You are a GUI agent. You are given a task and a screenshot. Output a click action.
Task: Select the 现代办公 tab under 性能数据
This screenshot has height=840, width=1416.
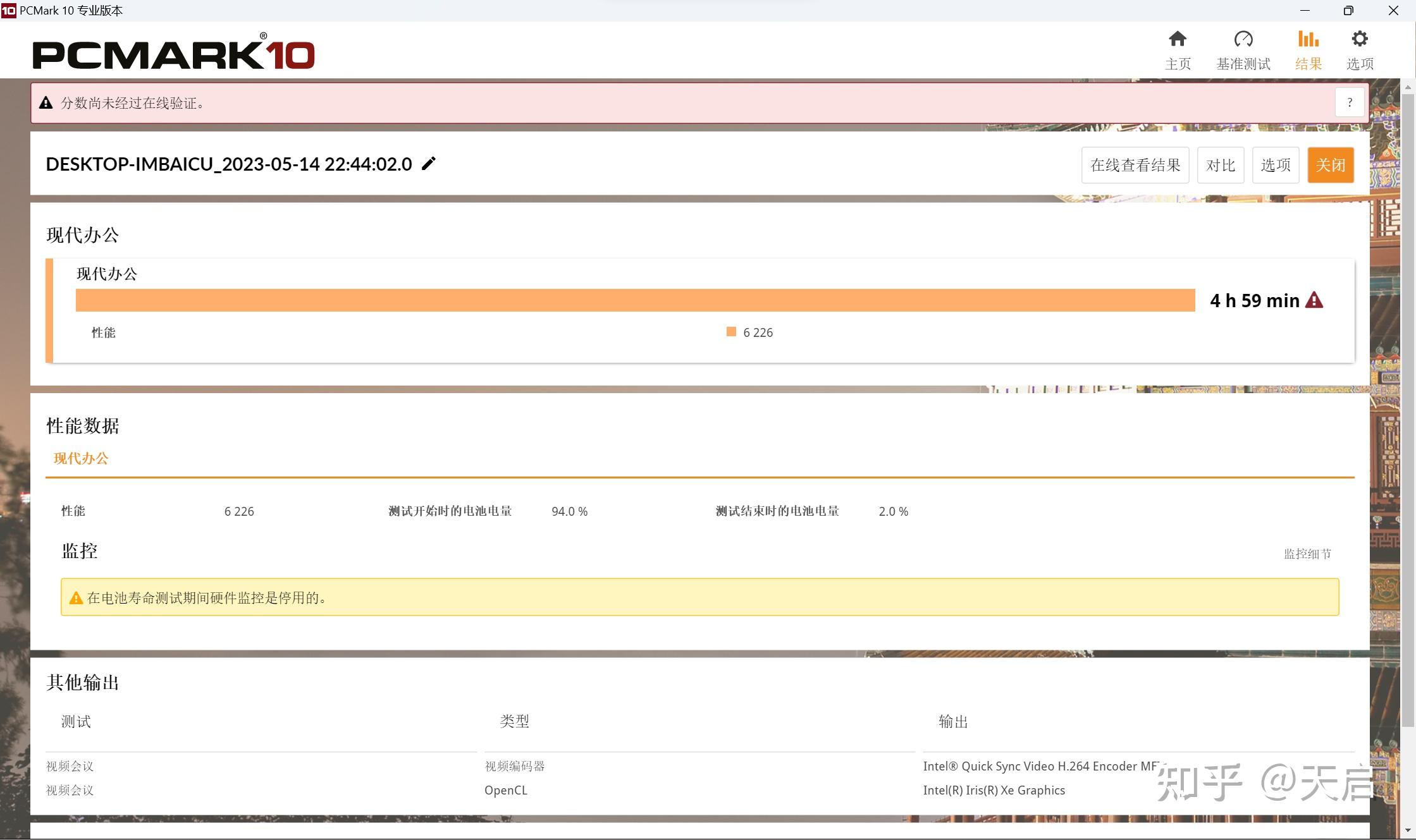81,458
